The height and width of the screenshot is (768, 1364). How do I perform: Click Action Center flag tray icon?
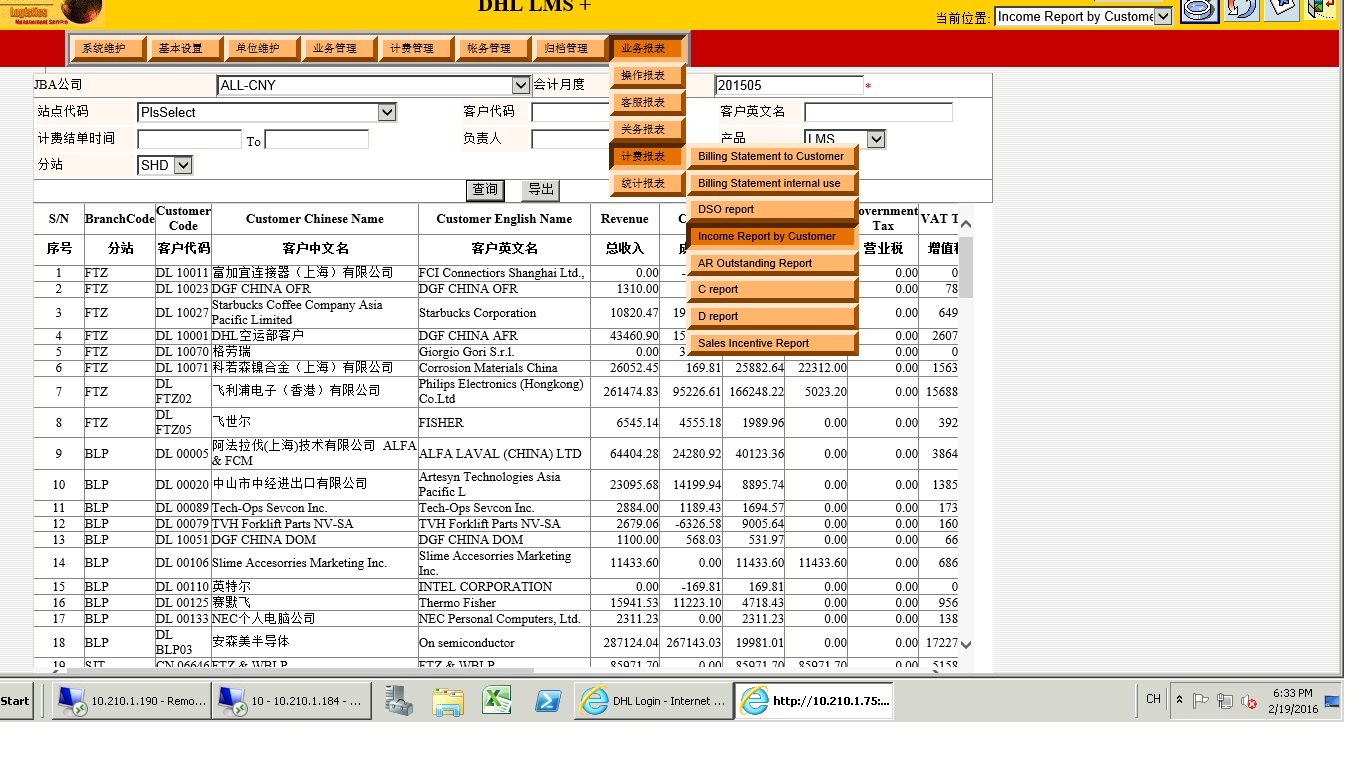click(x=1201, y=701)
